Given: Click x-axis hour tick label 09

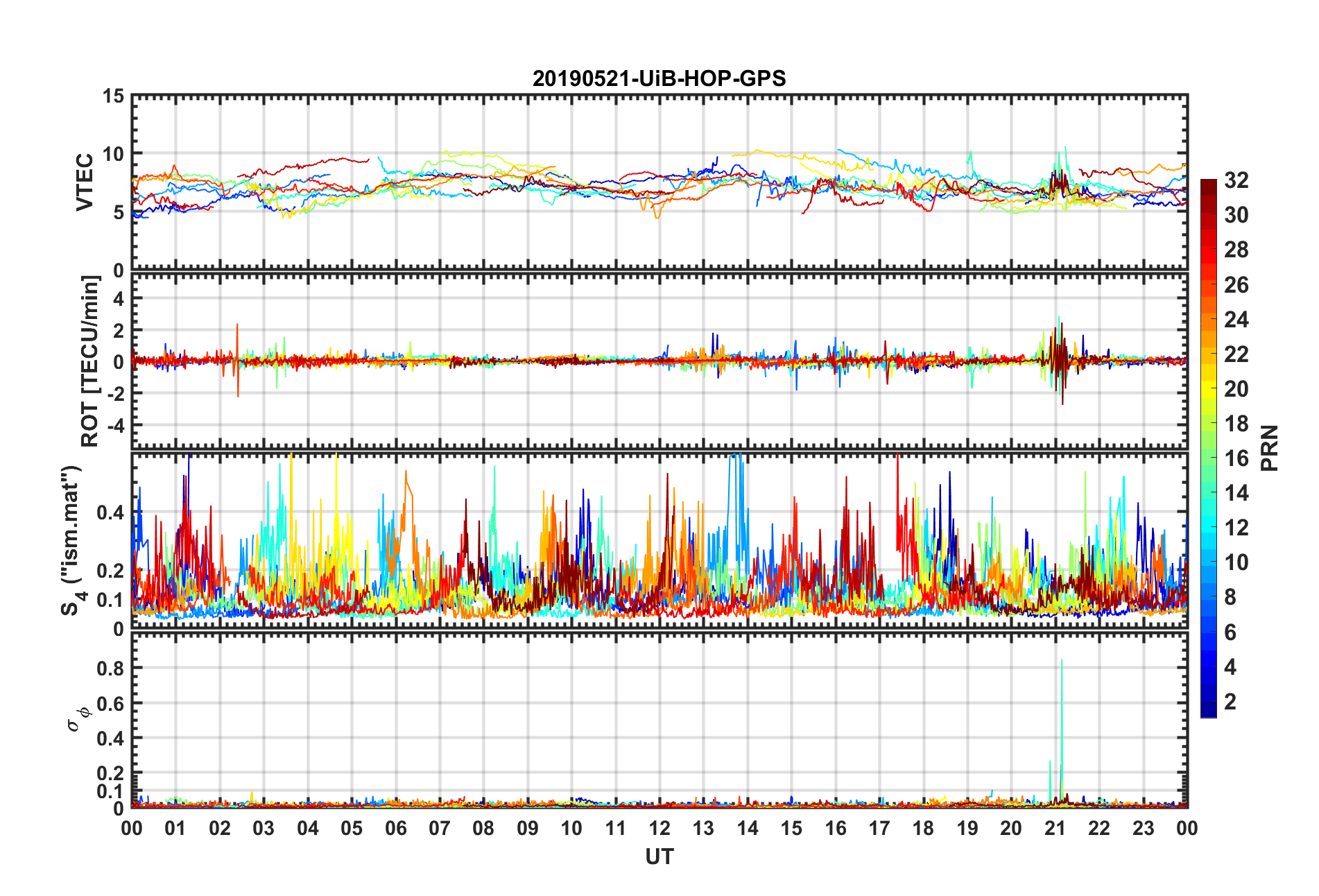Looking at the screenshot, I should [528, 828].
